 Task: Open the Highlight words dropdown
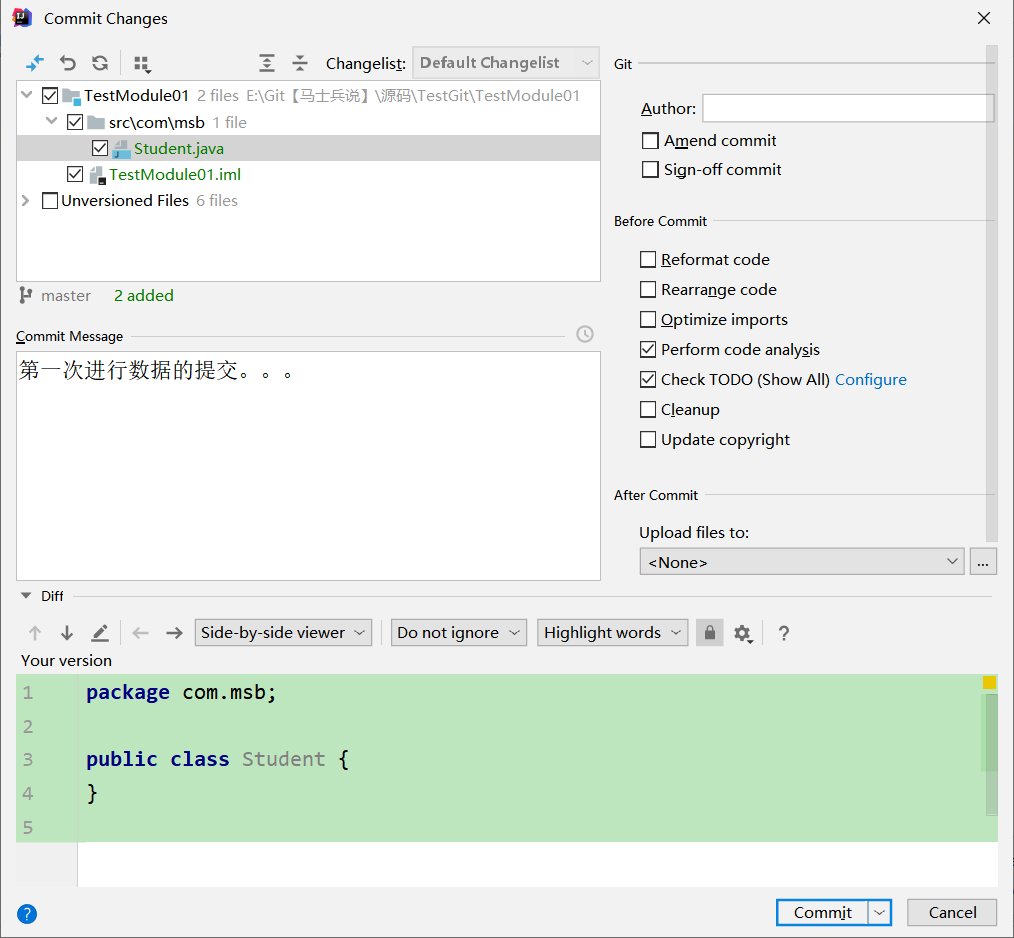pos(612,633)
